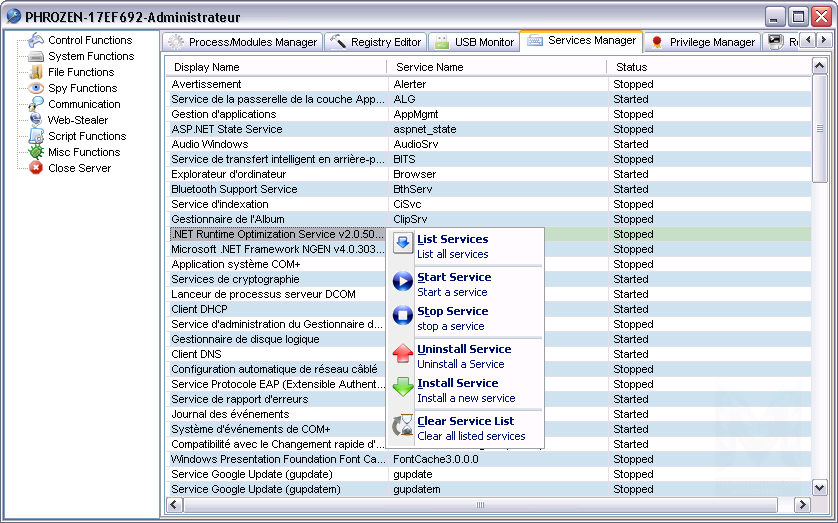Click the red Uninstall Service arrow icon
The image size is (838, 523).
click(402, 355)
